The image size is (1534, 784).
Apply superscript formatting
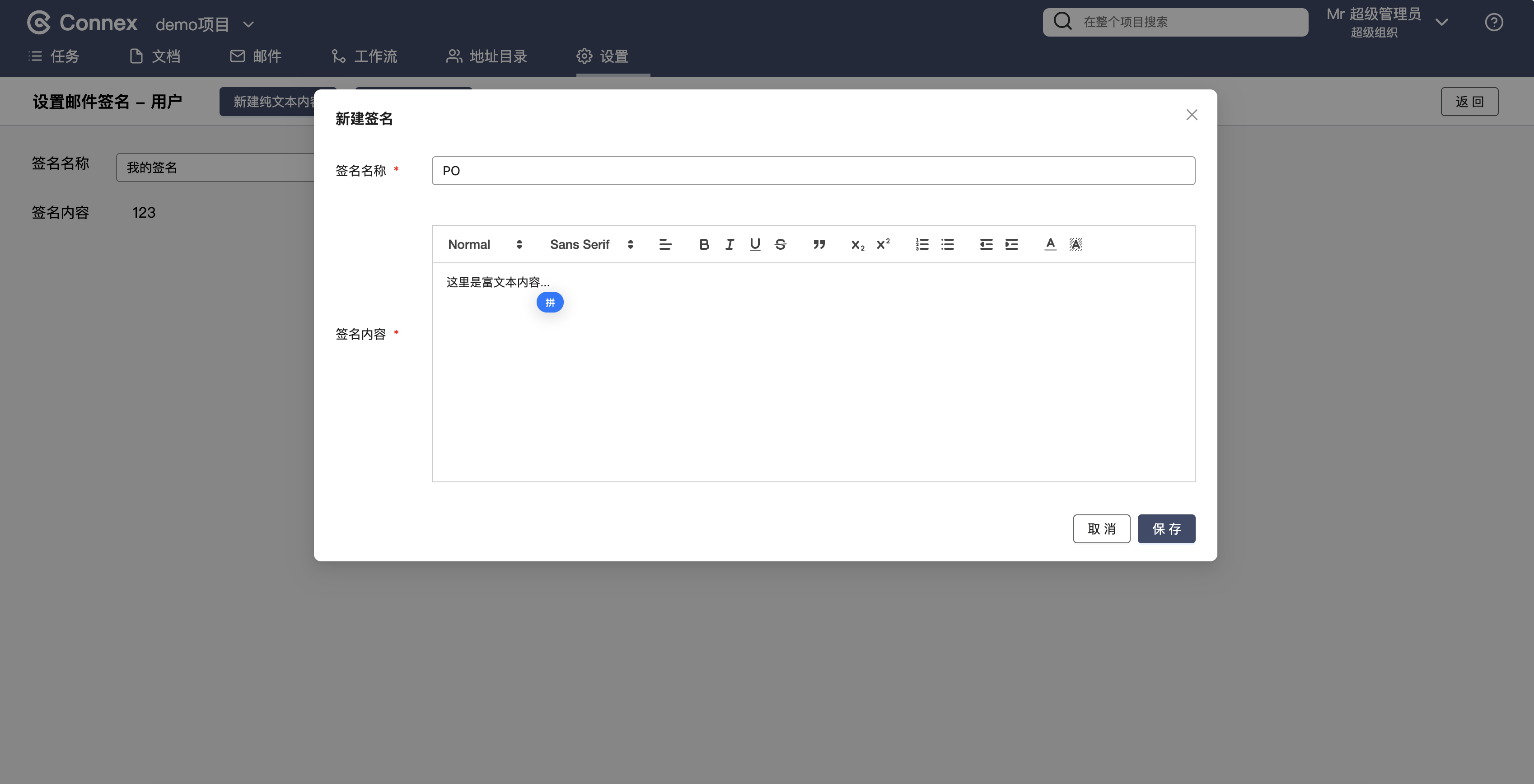click(x=883, y=244)
